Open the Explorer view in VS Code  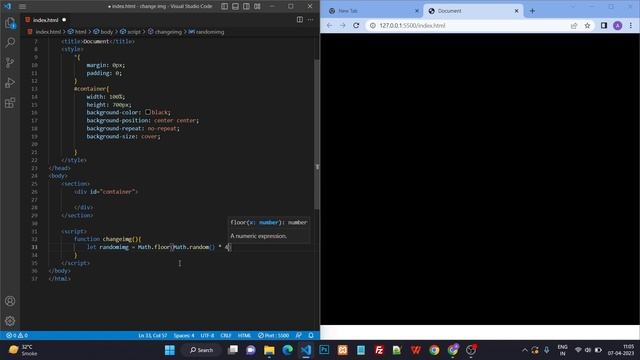[10, 23]
